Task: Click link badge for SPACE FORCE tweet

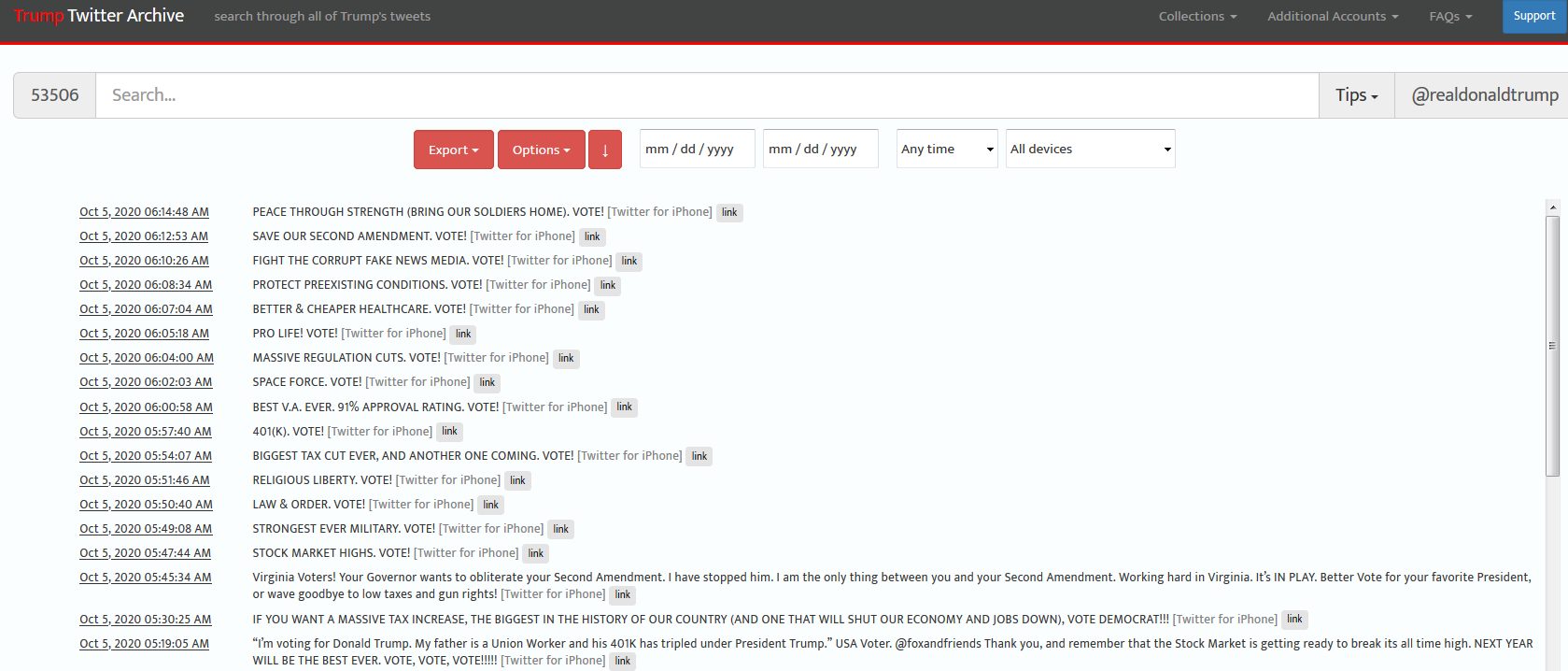Action: coord(487,383)
